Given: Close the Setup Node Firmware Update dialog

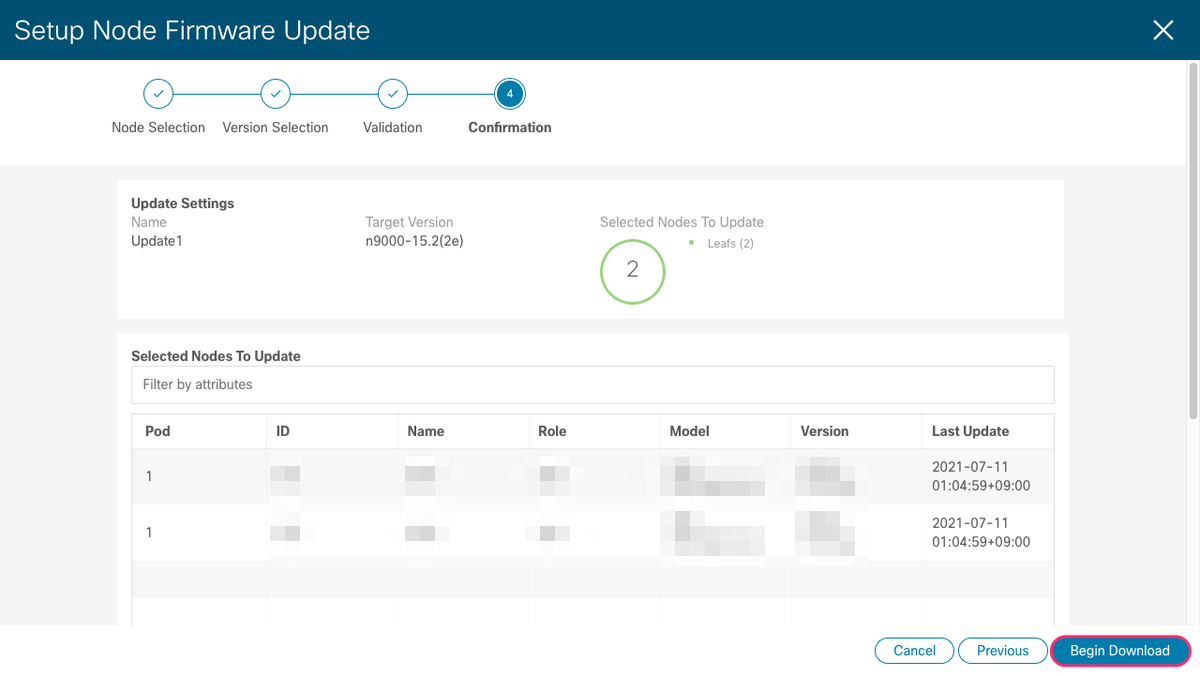Looking at the screenshot, I should (x=1163, y=30).
